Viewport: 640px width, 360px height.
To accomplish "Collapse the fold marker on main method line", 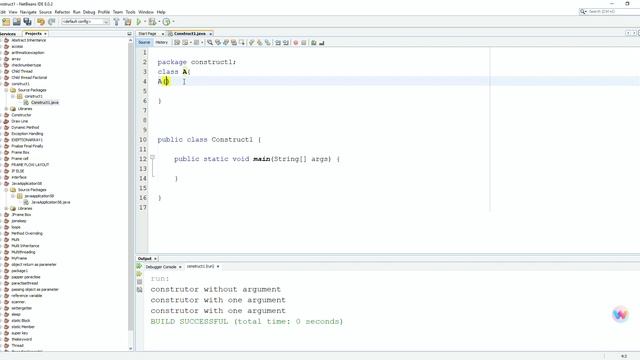I will [152, 157].
